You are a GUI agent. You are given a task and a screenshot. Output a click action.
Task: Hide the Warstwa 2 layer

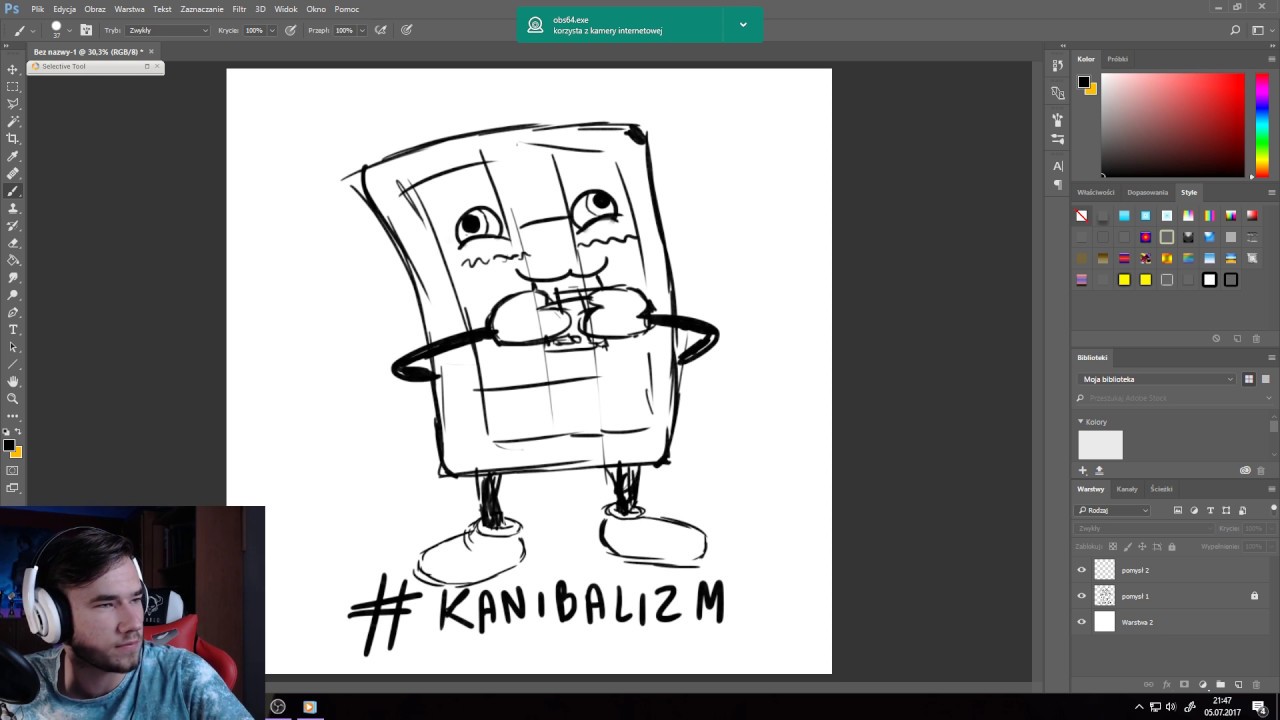[1081, 622]
